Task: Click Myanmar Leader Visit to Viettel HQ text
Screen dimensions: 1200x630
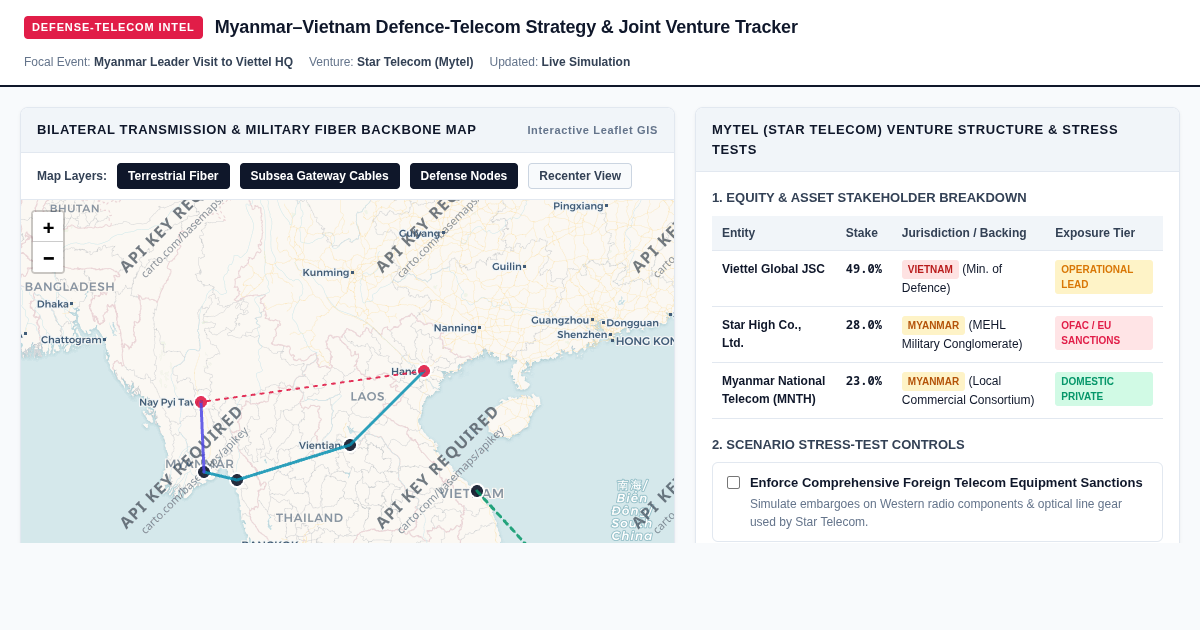Action: coord(193,62)
